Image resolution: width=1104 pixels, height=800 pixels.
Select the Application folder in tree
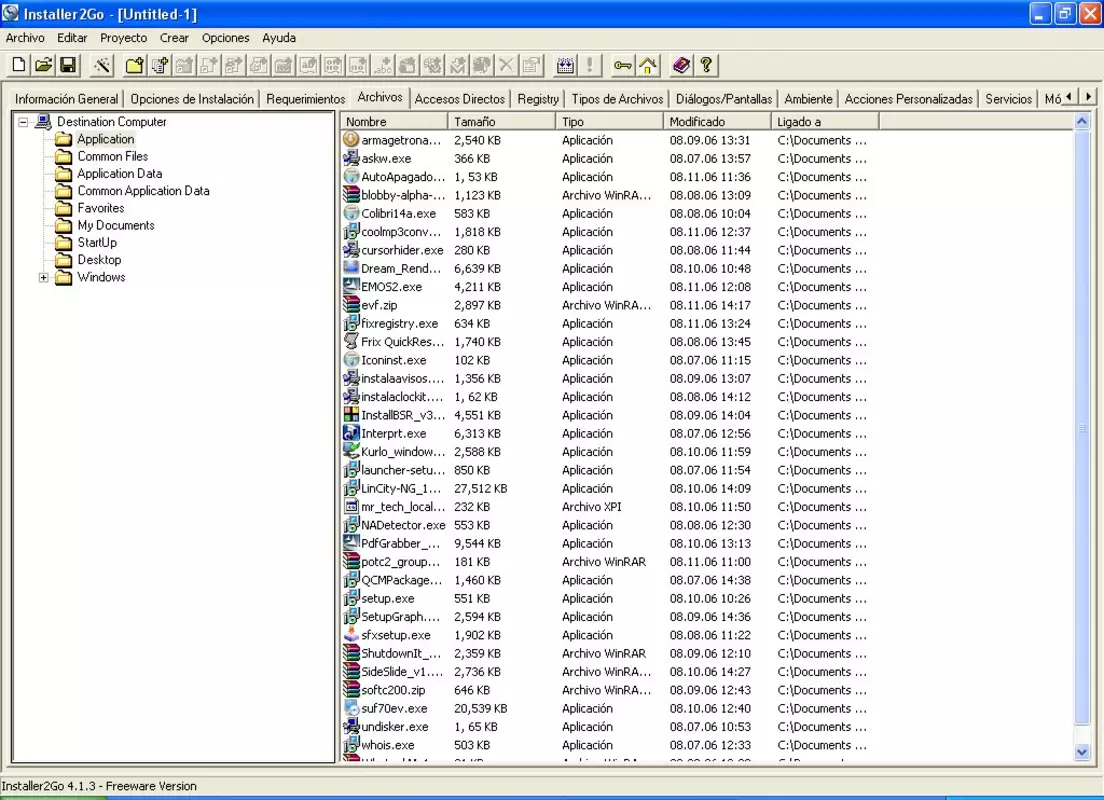click(x=106, y=139)
